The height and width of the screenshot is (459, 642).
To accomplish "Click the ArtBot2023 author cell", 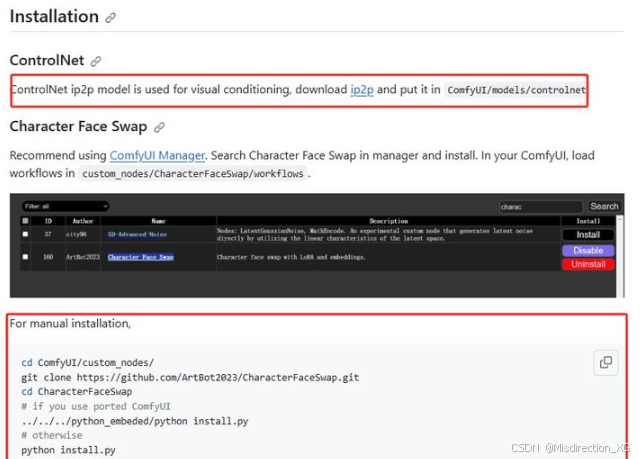I will (83, 257).
